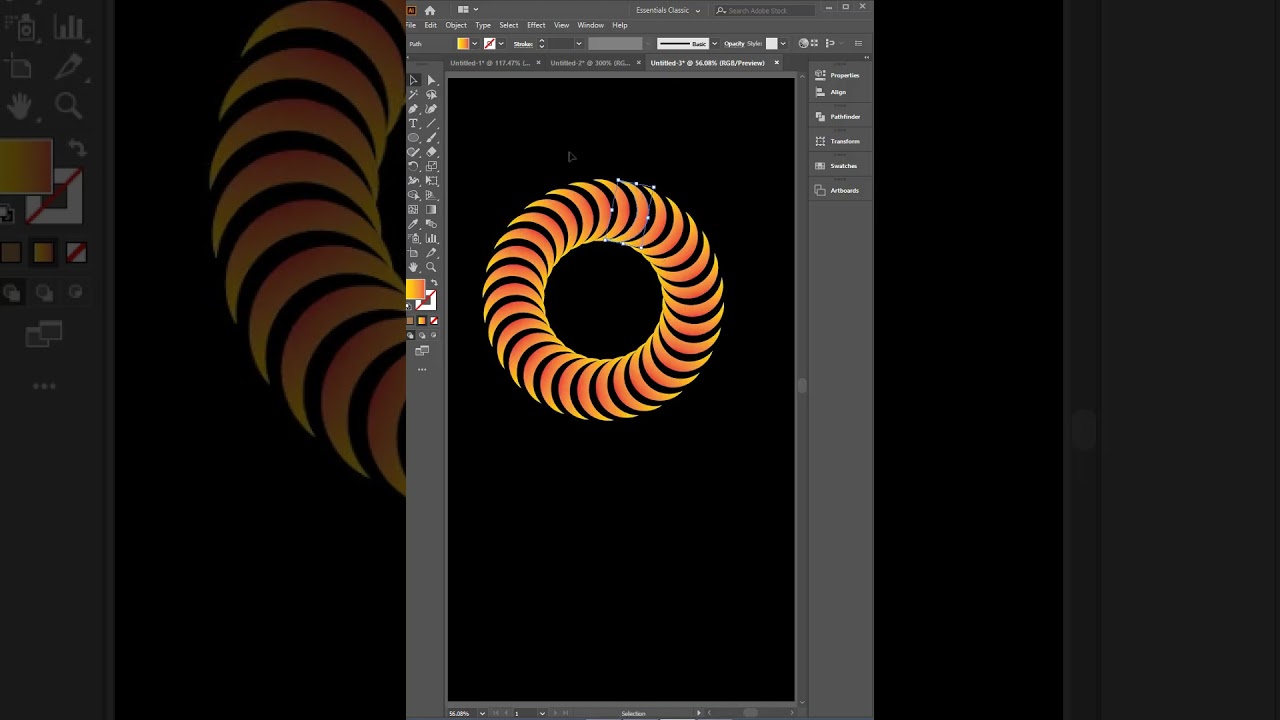Screen dimensions: 1280x720
Task: Open Basic brush definition dropdown
Action: tap(714, 44)
